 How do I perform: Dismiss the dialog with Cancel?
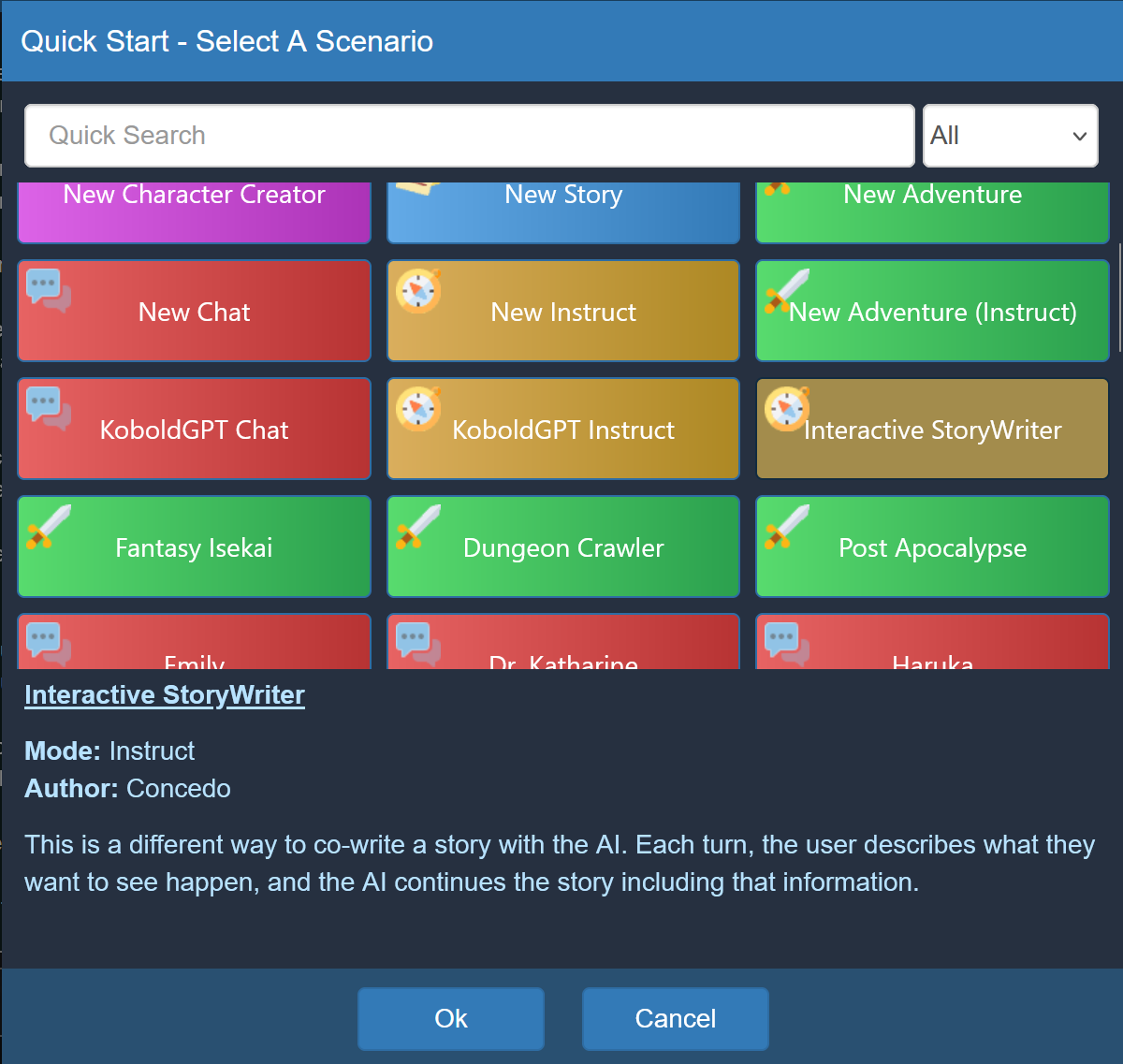[x=676, y=1018]
